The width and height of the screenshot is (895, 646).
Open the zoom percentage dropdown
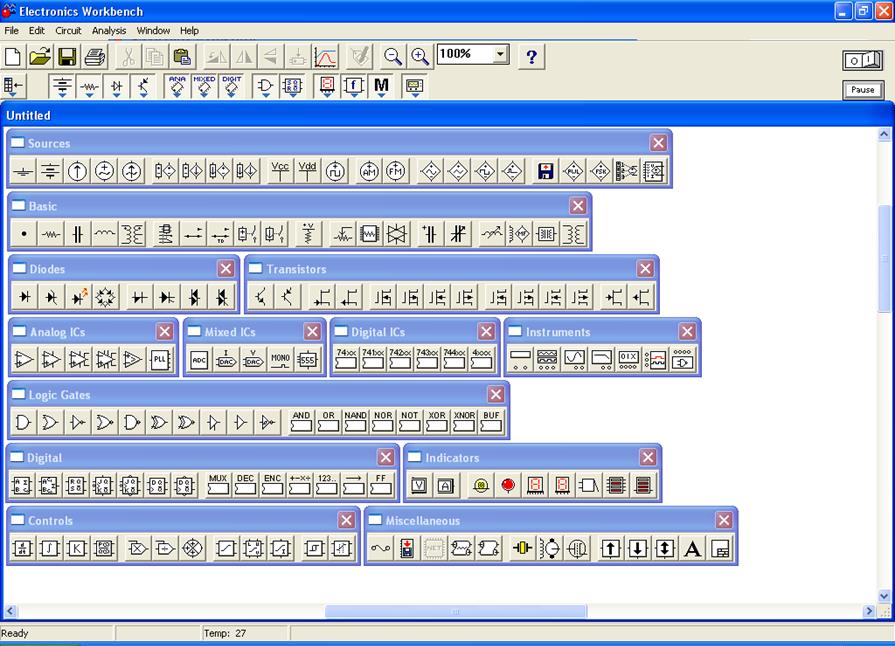tap(501, 54)
